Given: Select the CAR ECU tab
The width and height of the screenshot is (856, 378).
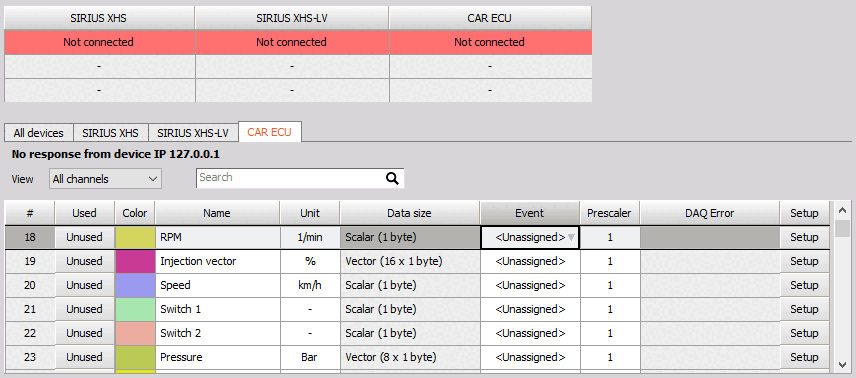Looking at the screenshot, I should [270, 132].
